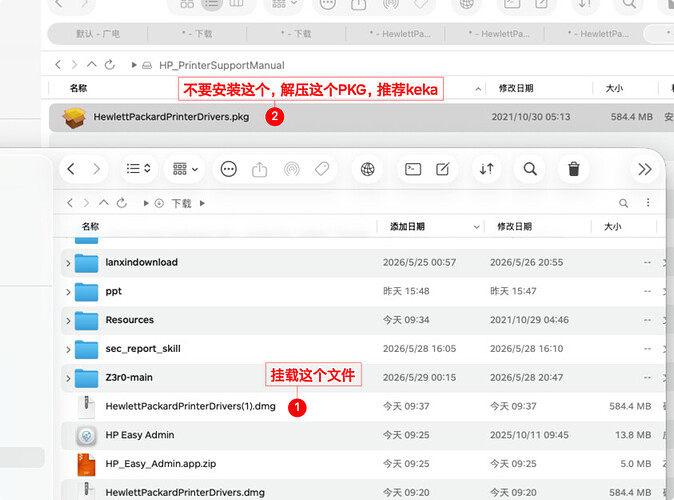Click the Share icon in front toolbar
Screen dimensions: 674x500
(x=259, y=169)
